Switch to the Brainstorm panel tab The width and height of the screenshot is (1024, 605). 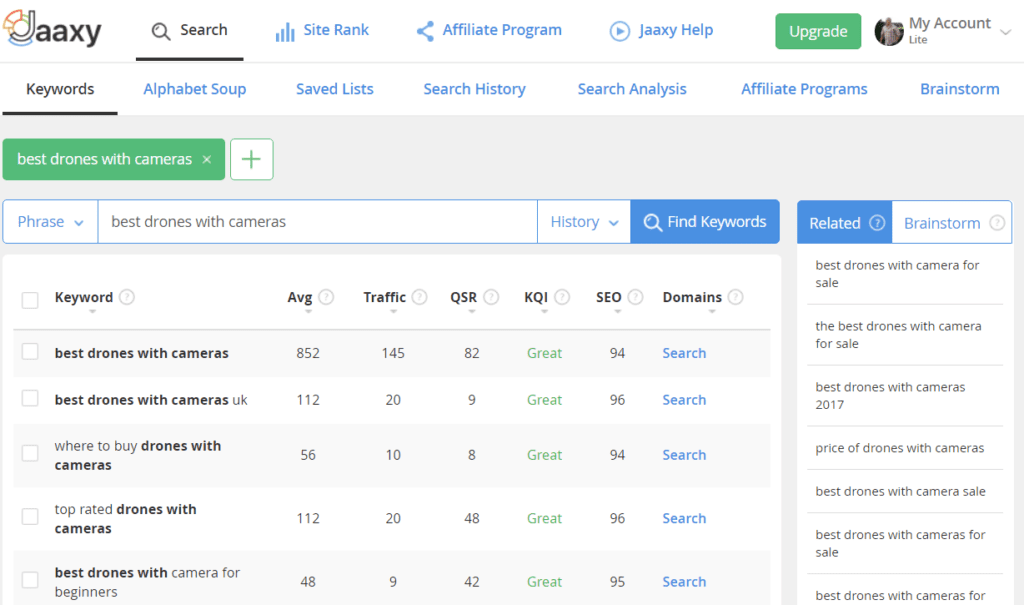(x=952, y=223)
